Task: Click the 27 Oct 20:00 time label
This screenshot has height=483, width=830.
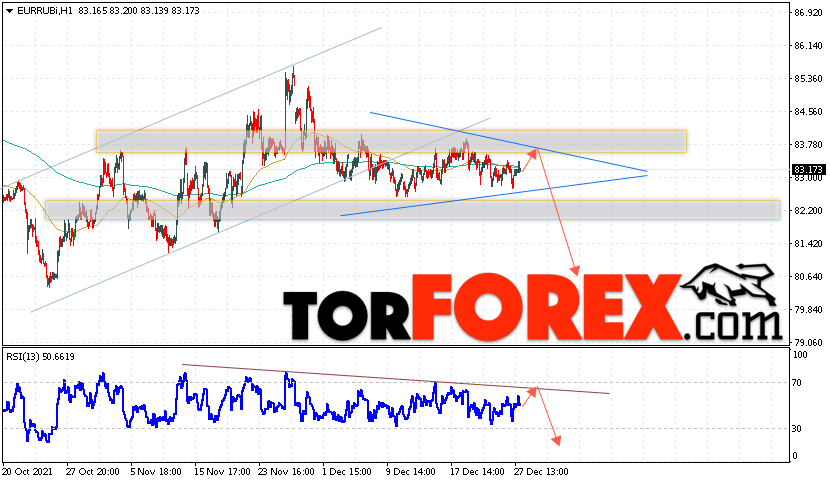Action: point(93,471)
